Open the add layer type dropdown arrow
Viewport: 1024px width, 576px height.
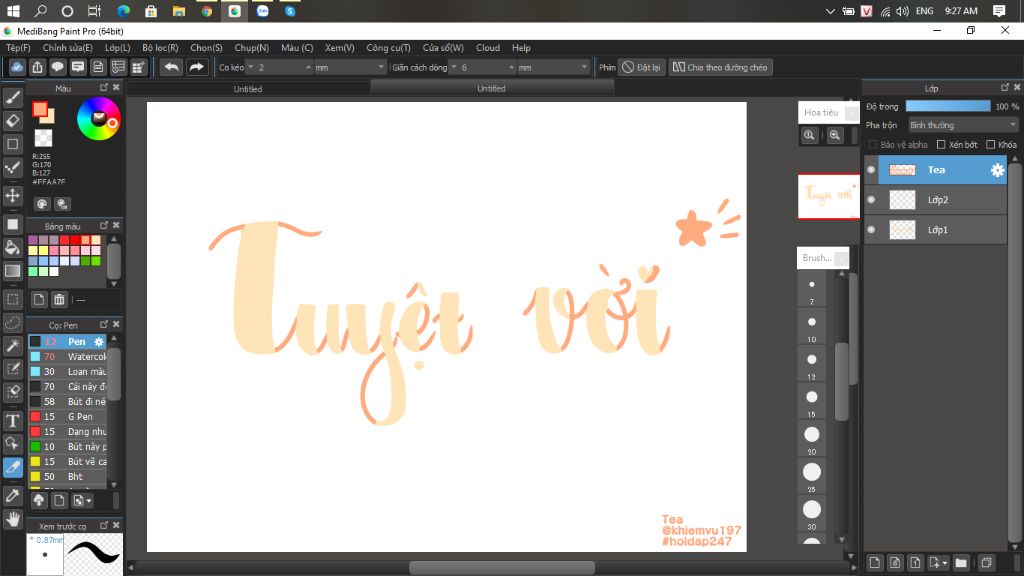(945, 562)
